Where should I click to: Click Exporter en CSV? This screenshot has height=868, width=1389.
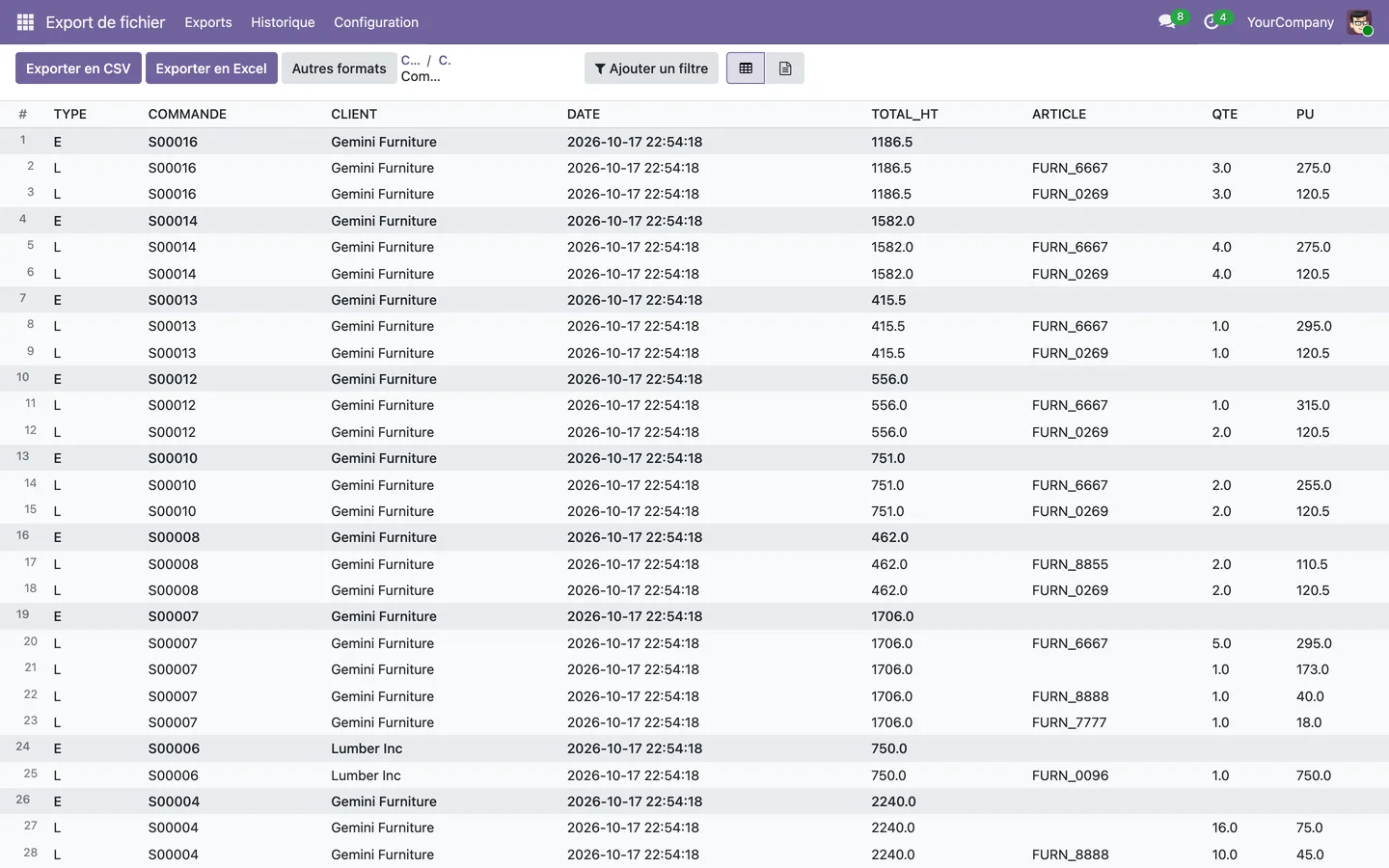pos(78,68)
